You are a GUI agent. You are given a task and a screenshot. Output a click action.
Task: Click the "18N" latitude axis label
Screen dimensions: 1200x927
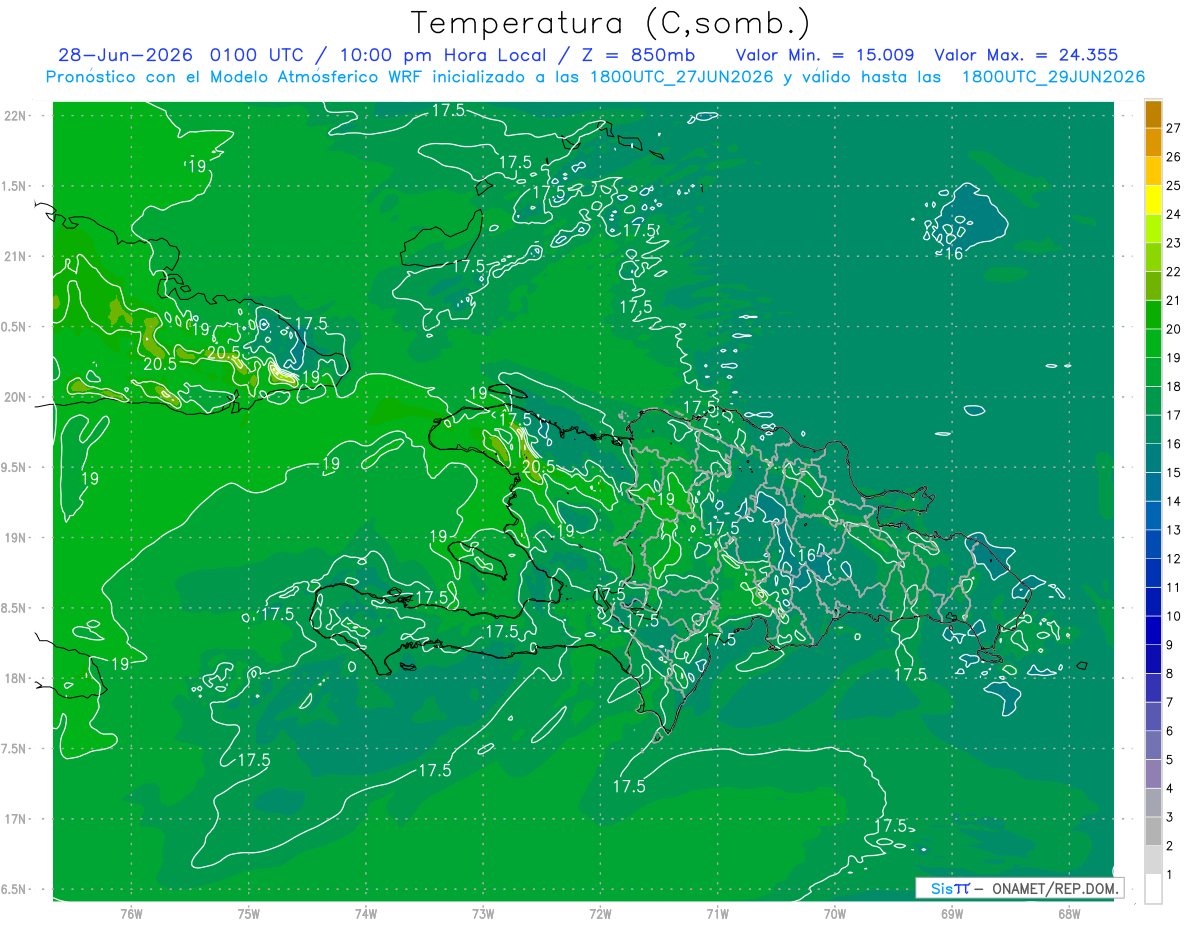coord(15,679)
